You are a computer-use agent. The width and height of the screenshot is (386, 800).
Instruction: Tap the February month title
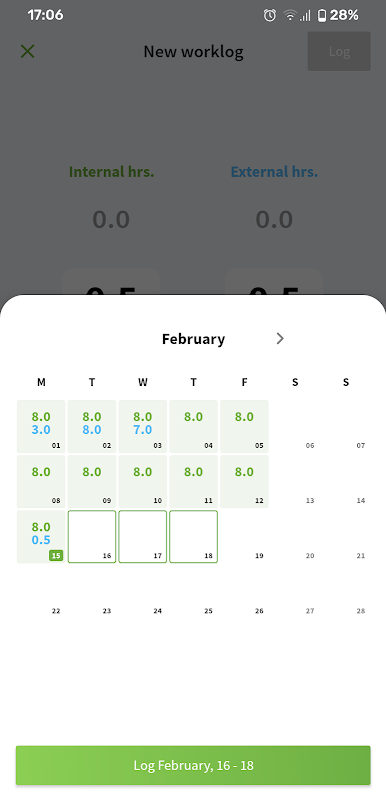[x=193, y=339]
